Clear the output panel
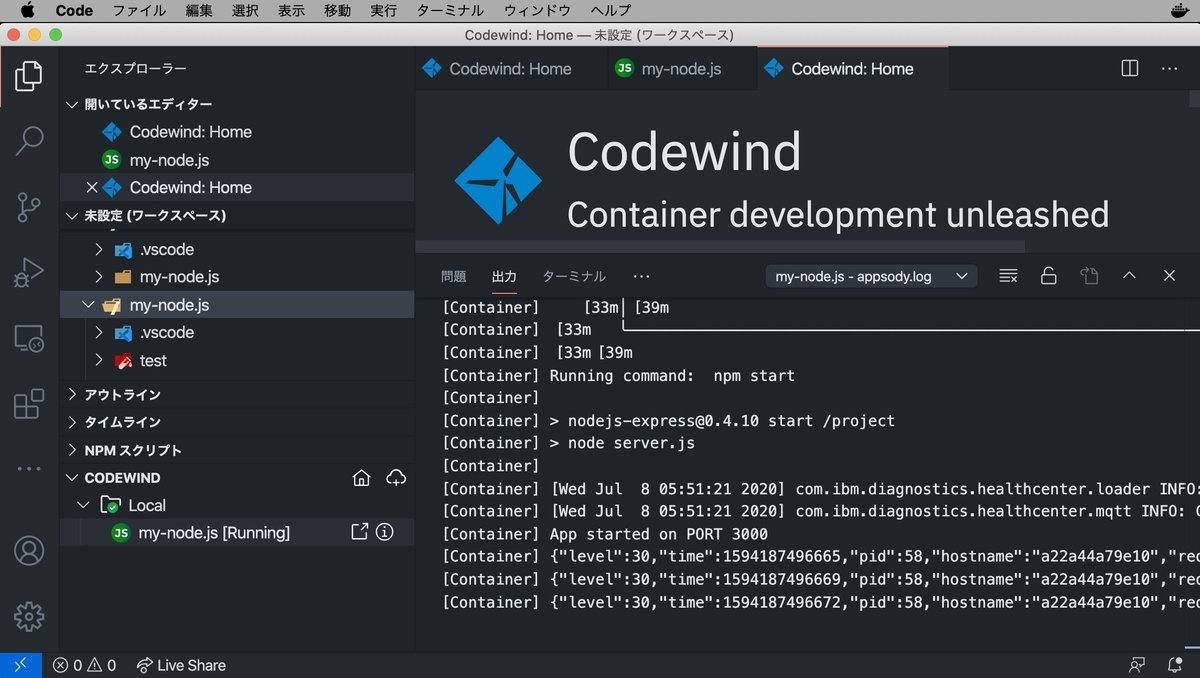 [x=1008, y=276]
